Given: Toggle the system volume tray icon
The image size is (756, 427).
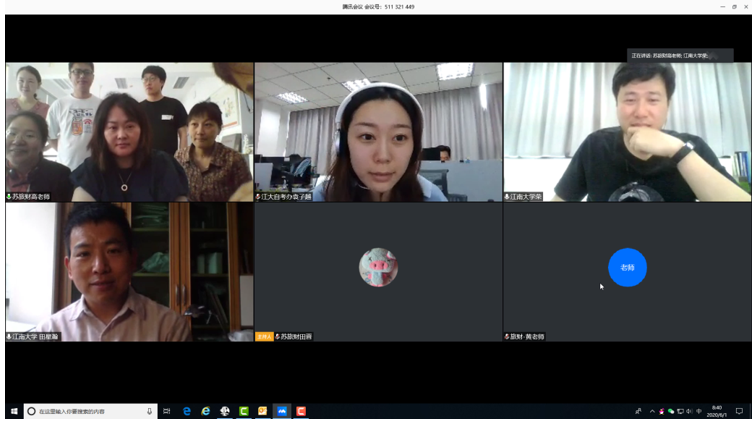Looking at the screenshot, I should (x=689, y=411).
